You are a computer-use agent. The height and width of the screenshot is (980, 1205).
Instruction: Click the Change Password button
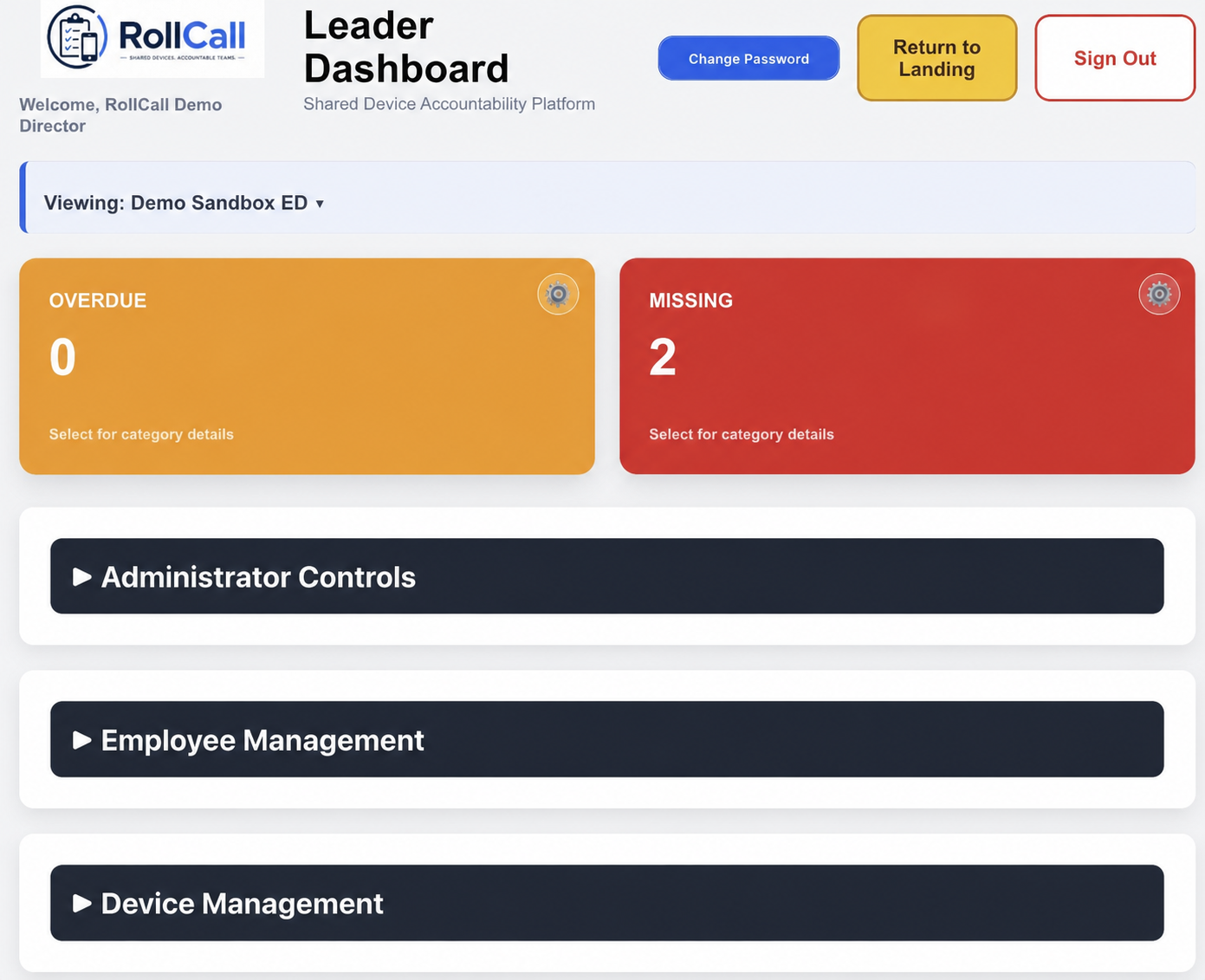pyautogui.click(x=748, y=58)
